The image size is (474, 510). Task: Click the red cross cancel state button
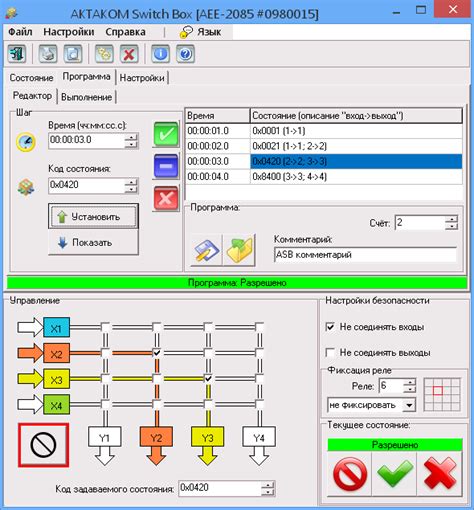pos(440,473)
